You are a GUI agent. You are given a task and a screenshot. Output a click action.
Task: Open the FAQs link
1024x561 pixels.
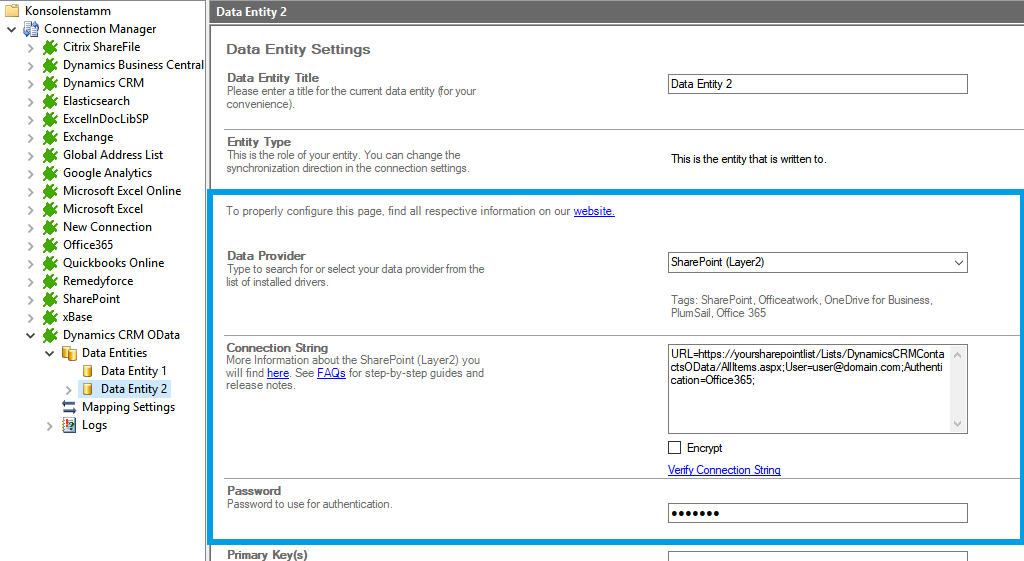331,373
